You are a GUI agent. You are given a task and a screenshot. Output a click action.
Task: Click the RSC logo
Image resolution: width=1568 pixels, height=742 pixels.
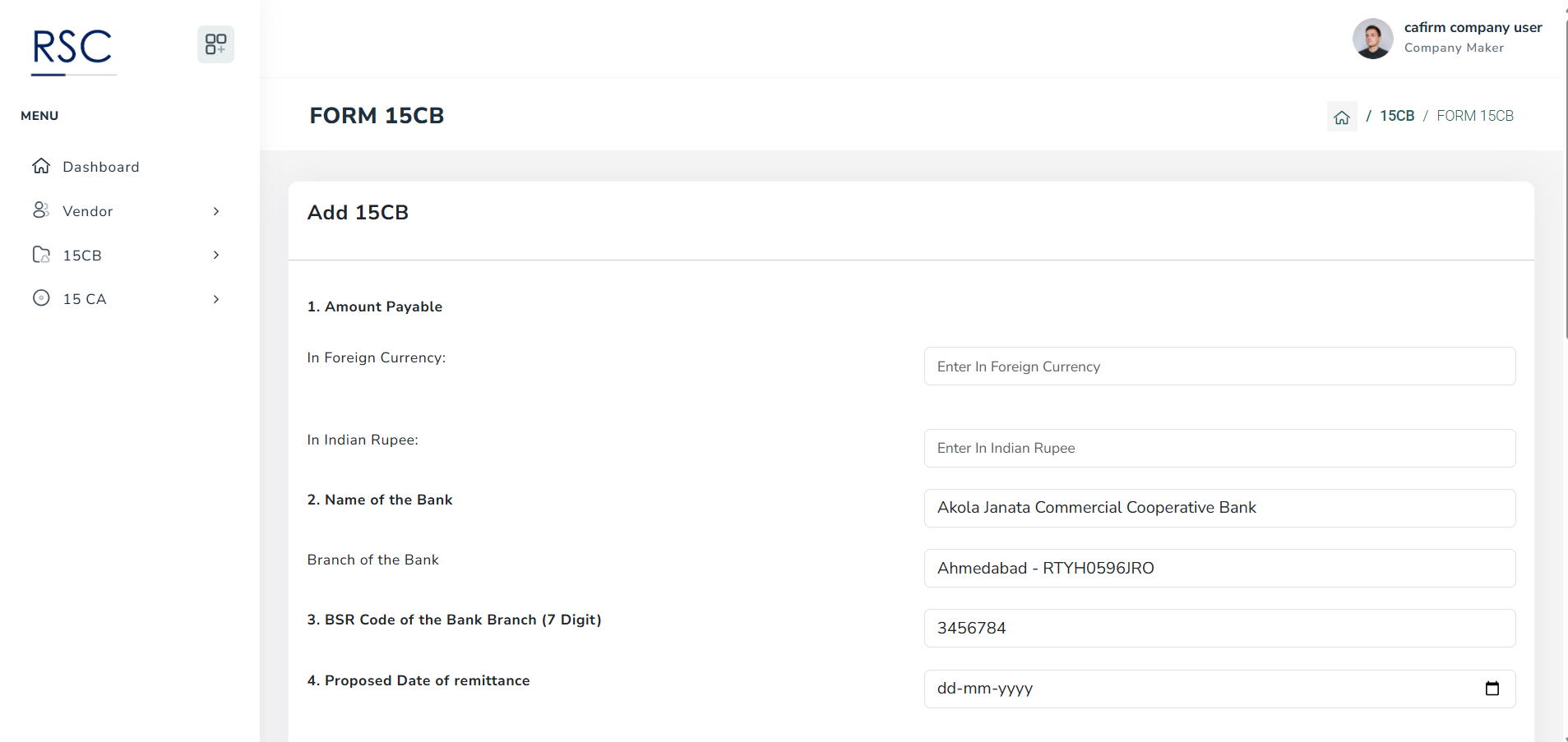click(x=72, y=48)
